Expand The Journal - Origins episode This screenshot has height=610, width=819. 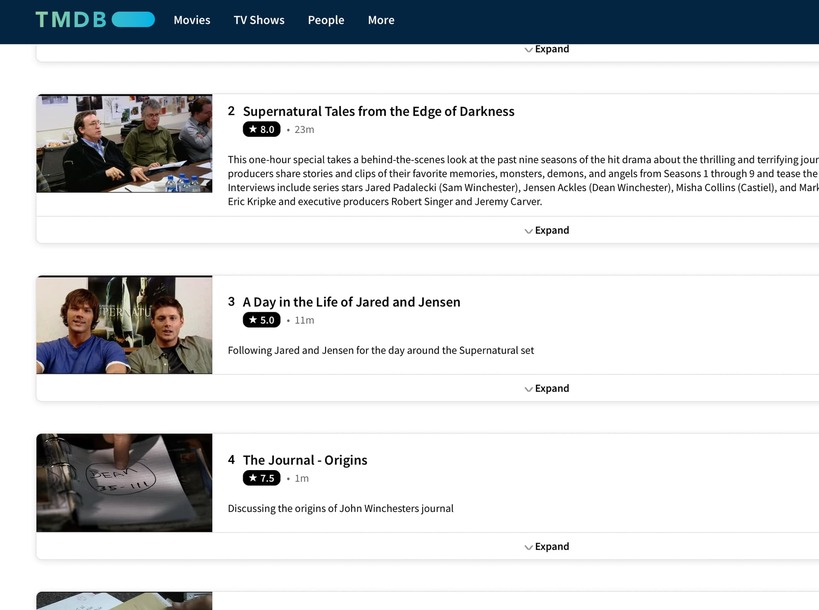click(547, 547)
